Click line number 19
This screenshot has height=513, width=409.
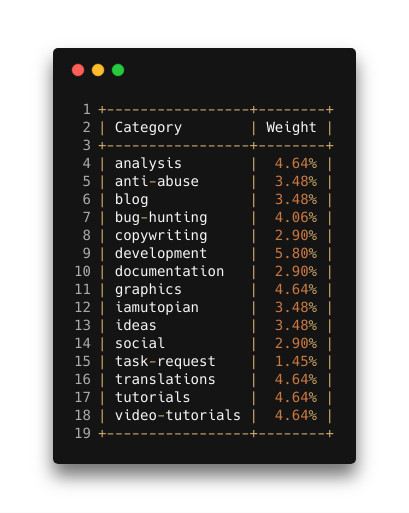click(x=83, y=433)
